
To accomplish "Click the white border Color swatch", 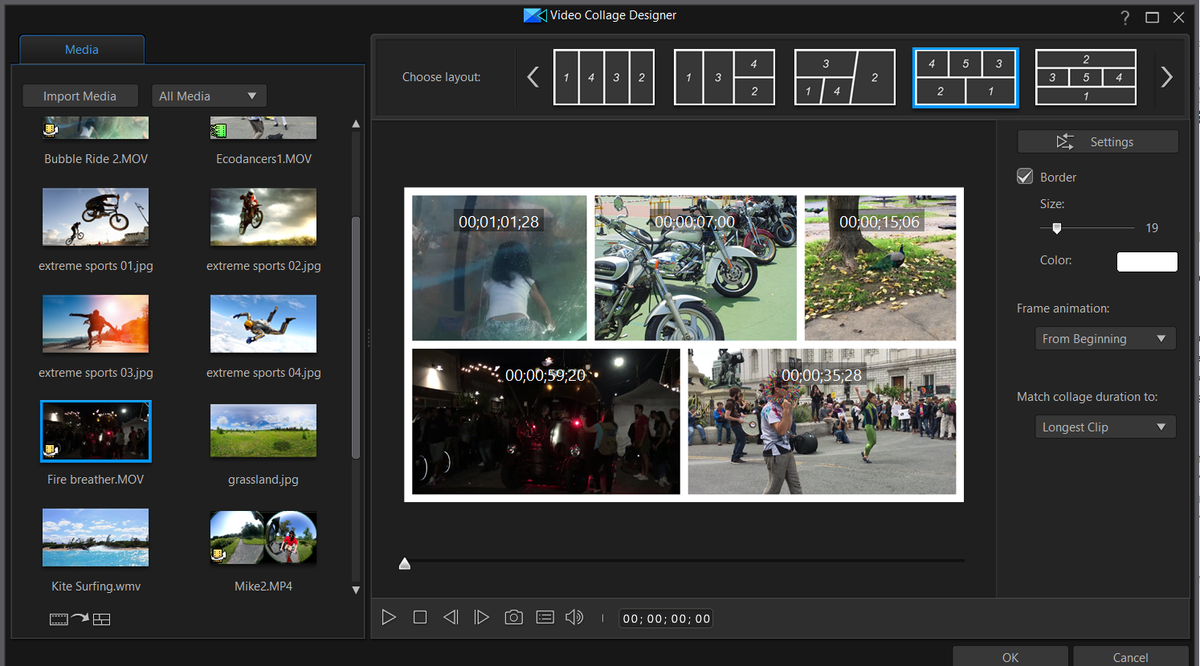I will pos(1146,261).
